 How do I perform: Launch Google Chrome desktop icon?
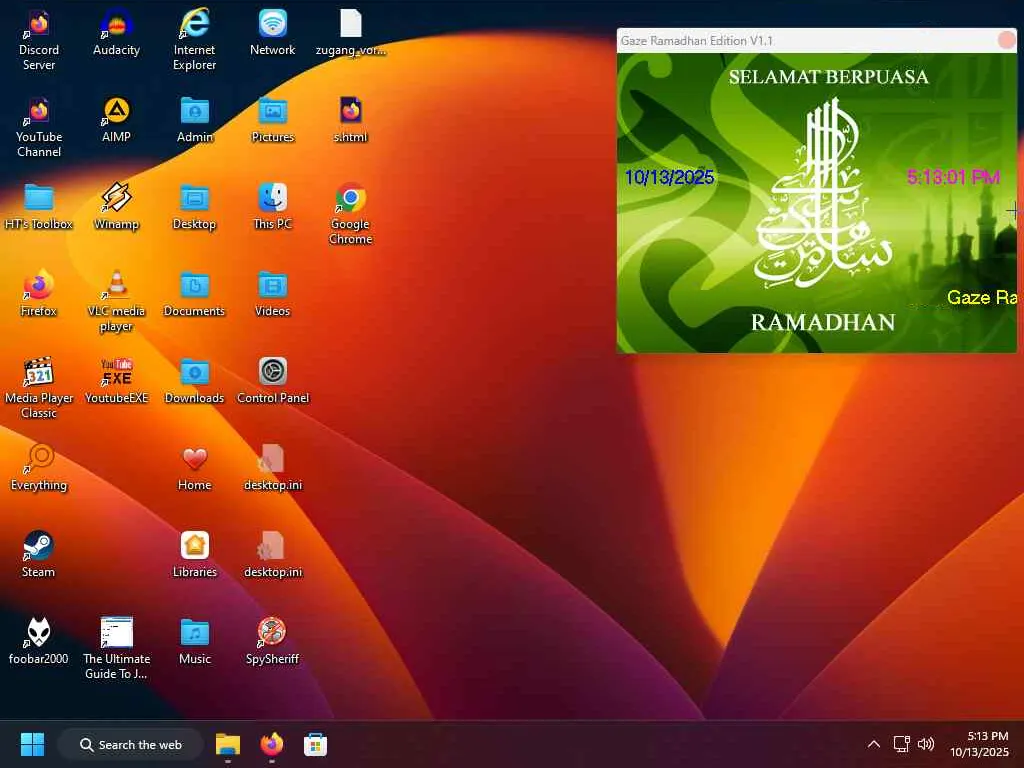point(351,214)
